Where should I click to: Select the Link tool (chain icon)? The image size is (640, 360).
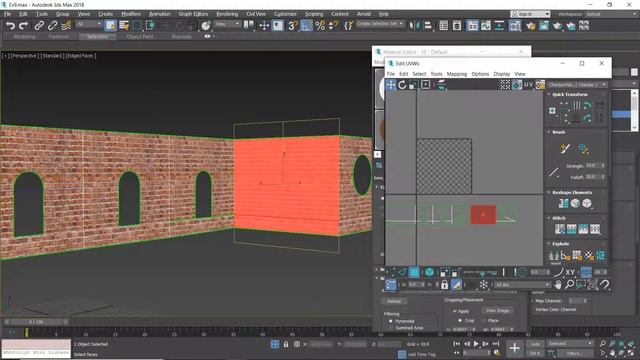39,26
